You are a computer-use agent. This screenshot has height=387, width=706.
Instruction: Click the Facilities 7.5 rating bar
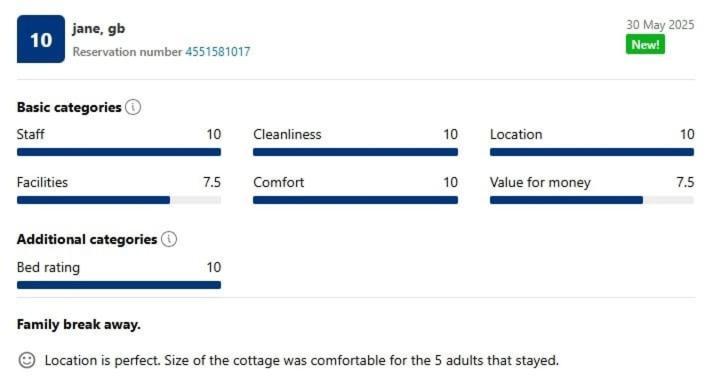click(x=119, y=200)
